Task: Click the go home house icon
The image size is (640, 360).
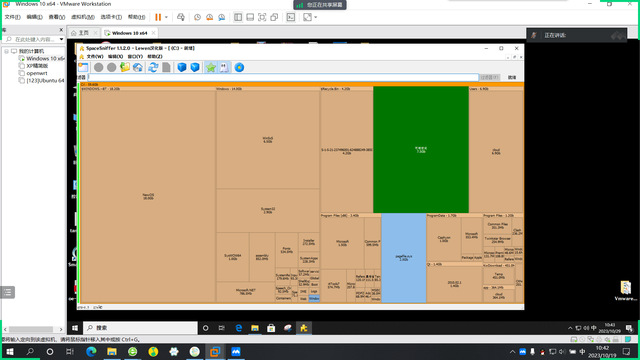Action: [138, 67]
